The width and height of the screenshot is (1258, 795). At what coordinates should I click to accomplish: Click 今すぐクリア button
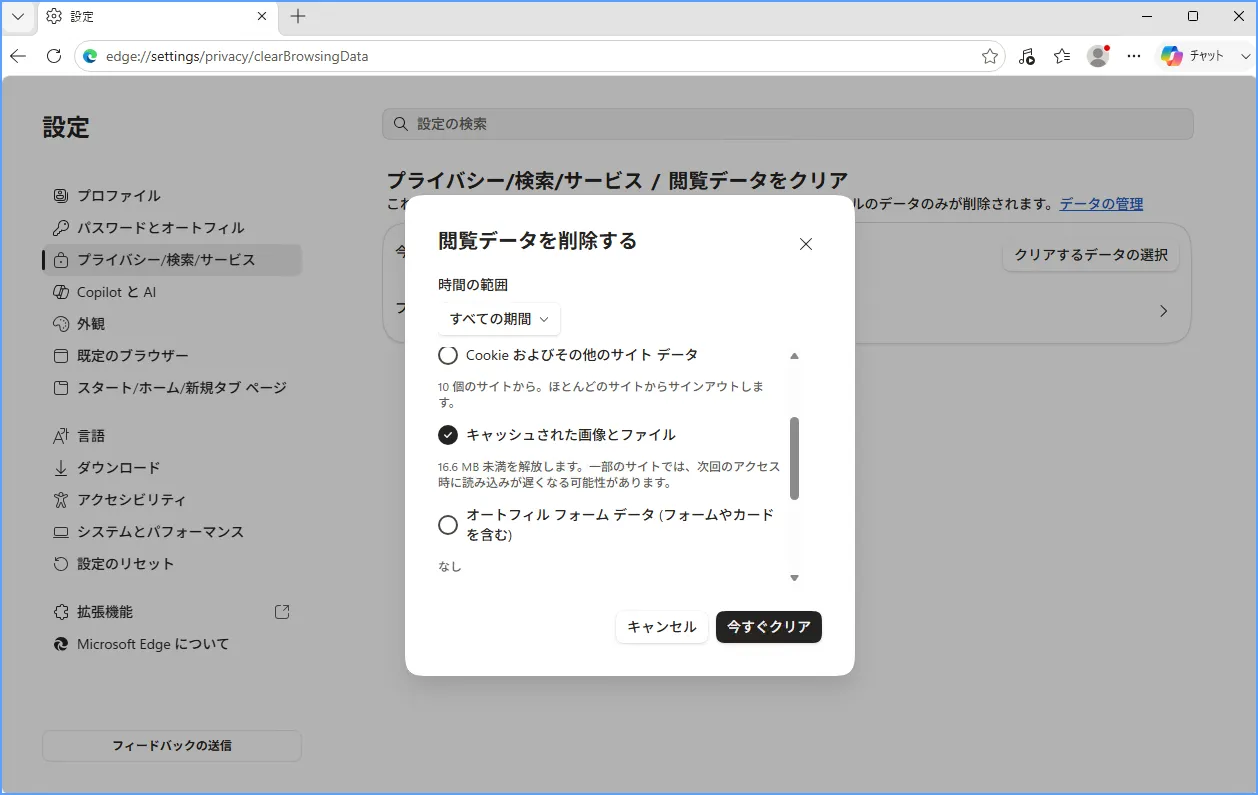(769, 627)
